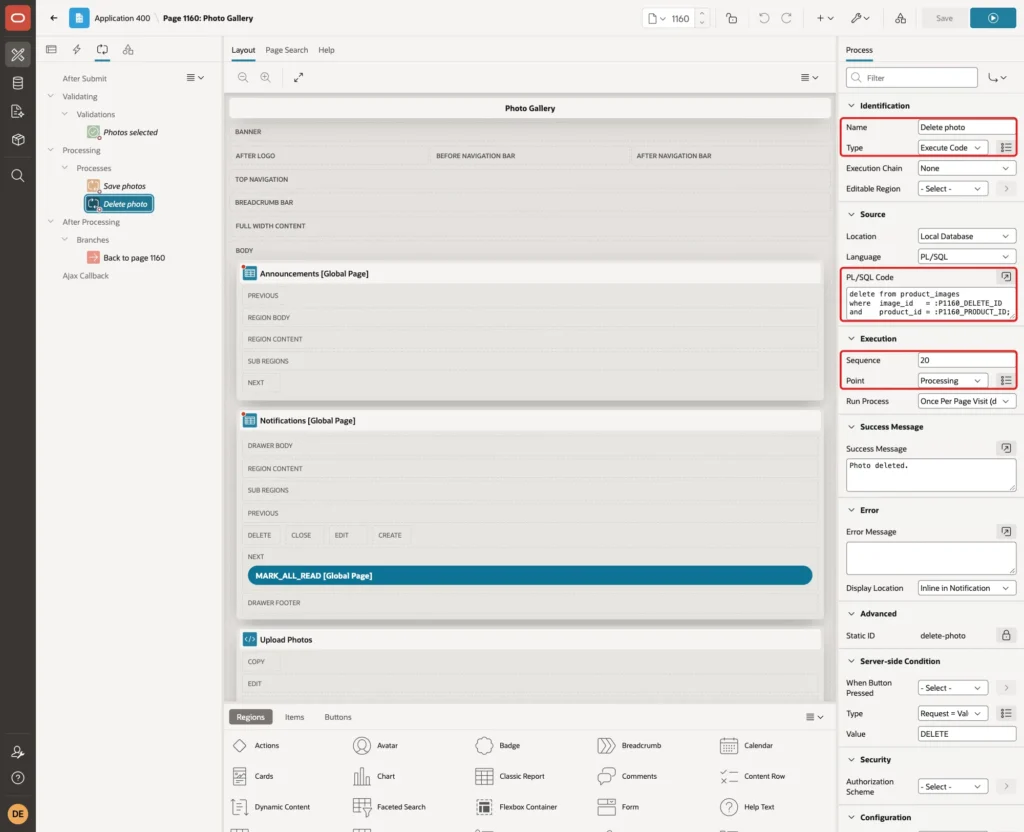Open the App Builder sidebar icon
Image resolution: width=1024 pixels, height=832 pixels.
tap(18, 55)
